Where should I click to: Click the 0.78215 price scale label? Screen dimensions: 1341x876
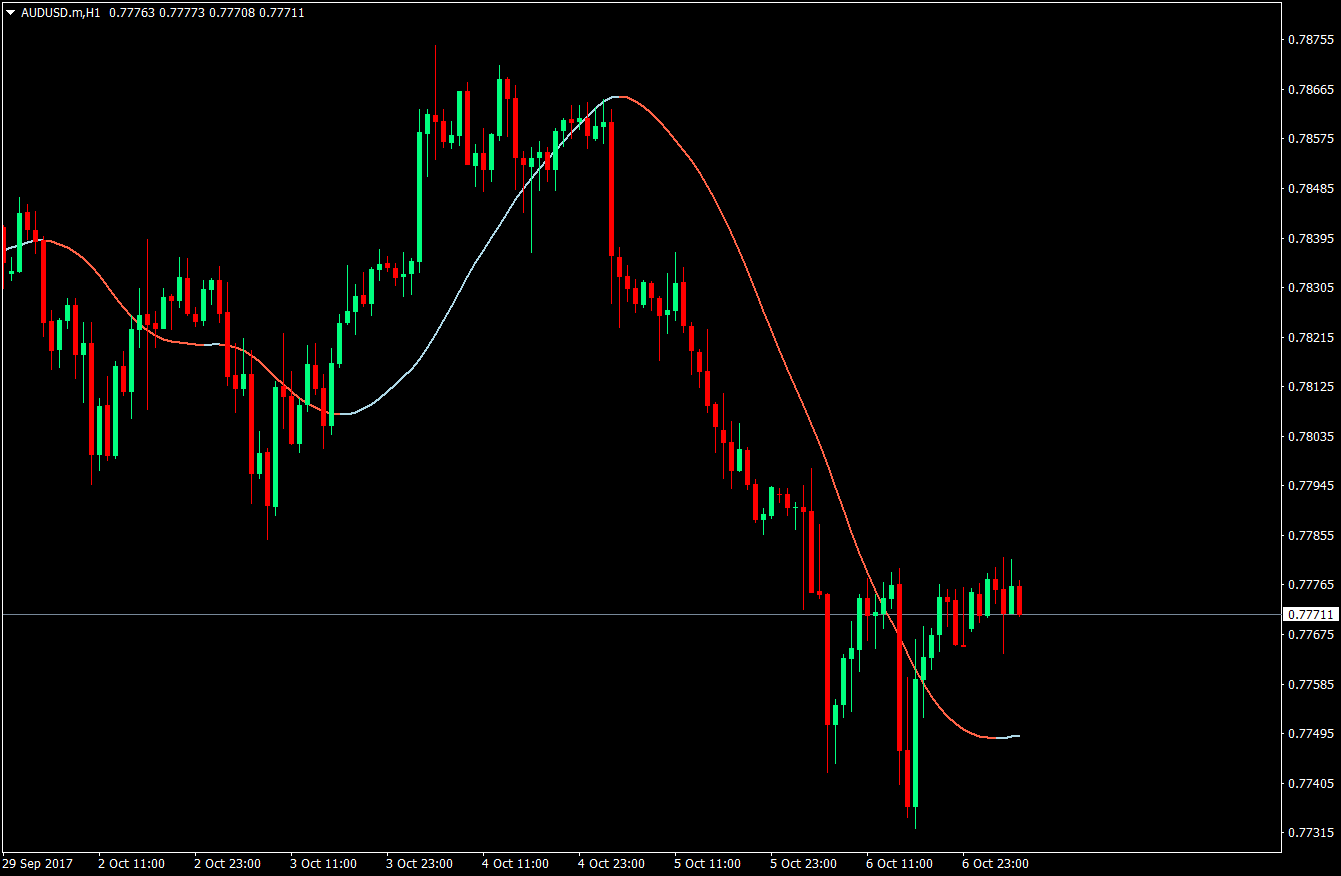coord(1310,339)
